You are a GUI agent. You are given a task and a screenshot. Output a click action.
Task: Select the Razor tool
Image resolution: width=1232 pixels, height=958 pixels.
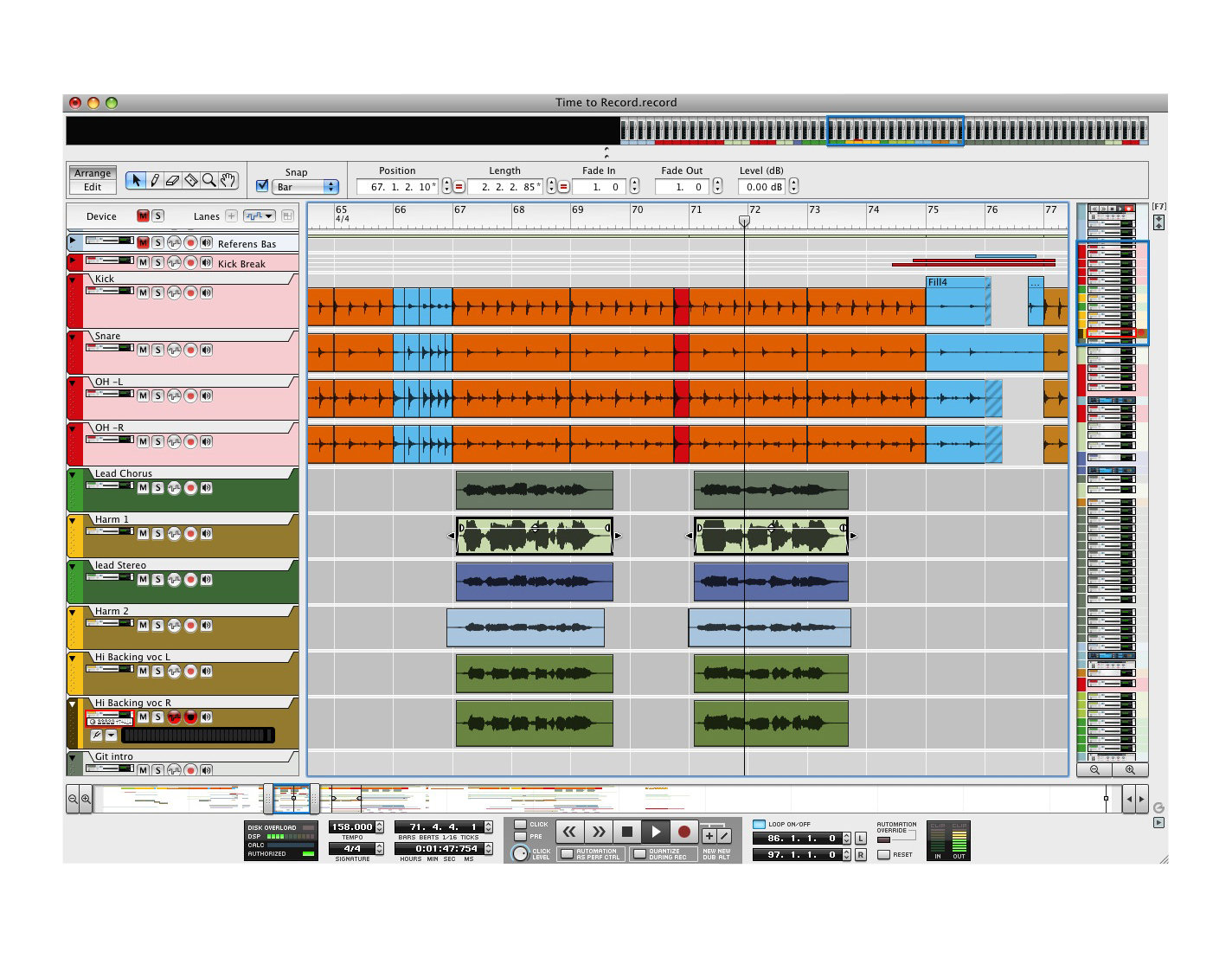click(190, 180)
